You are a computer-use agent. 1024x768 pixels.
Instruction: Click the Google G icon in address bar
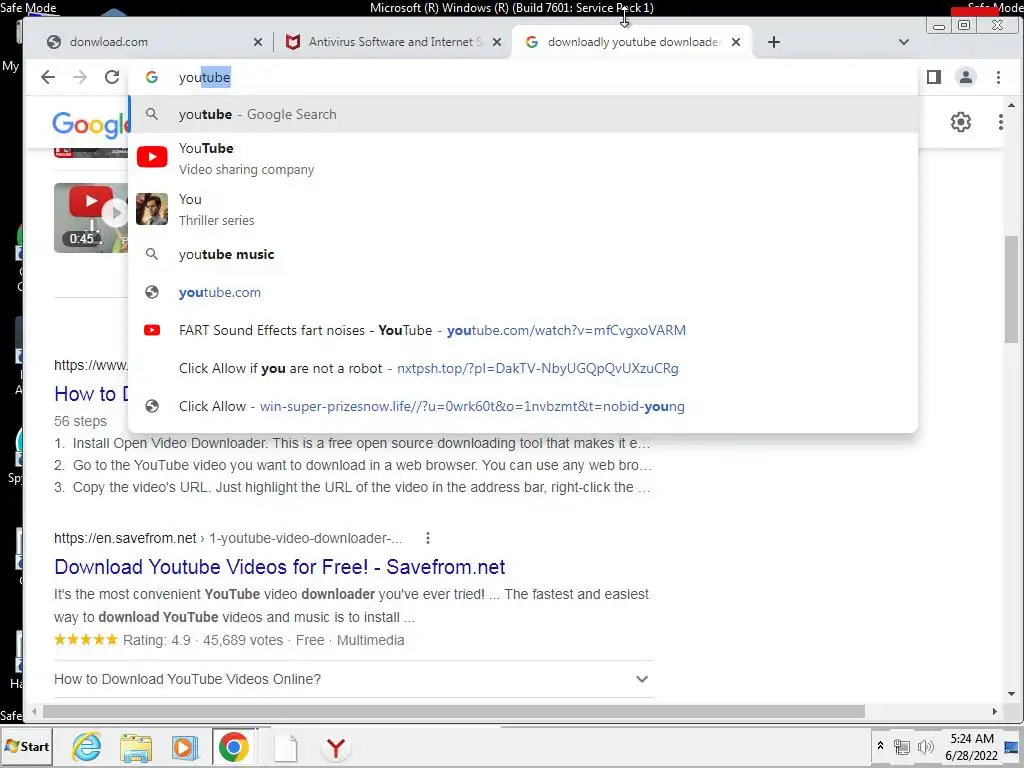click(152, 77)
